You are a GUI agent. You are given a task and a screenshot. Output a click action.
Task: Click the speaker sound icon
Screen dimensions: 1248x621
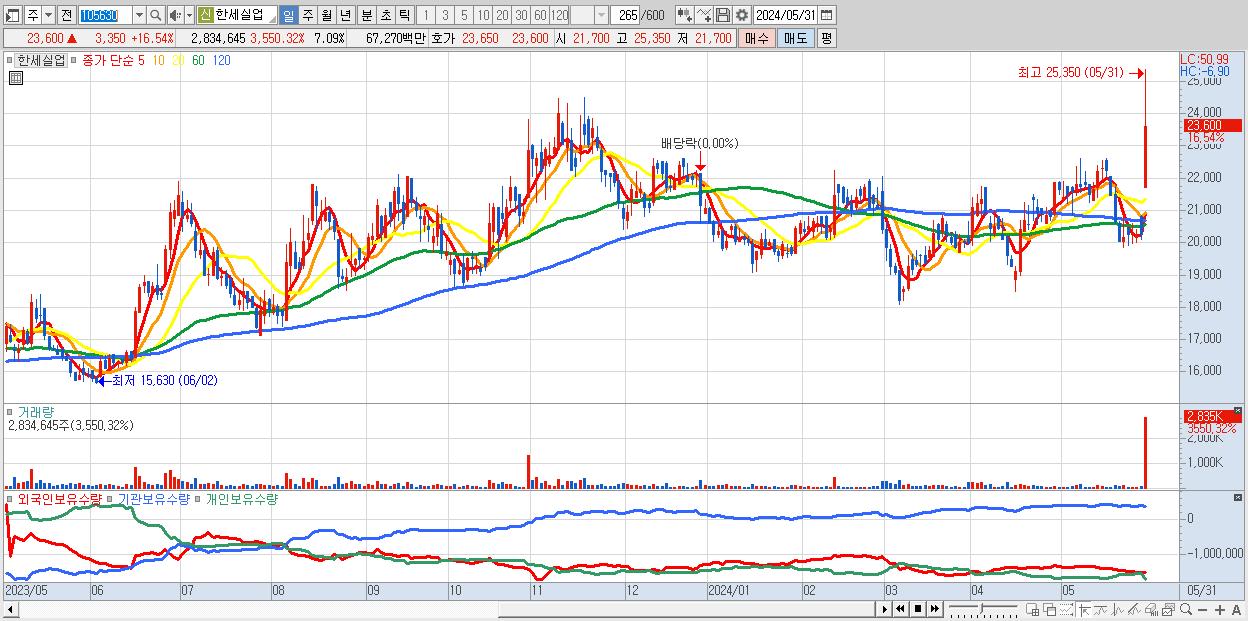[x=175, y=15]
